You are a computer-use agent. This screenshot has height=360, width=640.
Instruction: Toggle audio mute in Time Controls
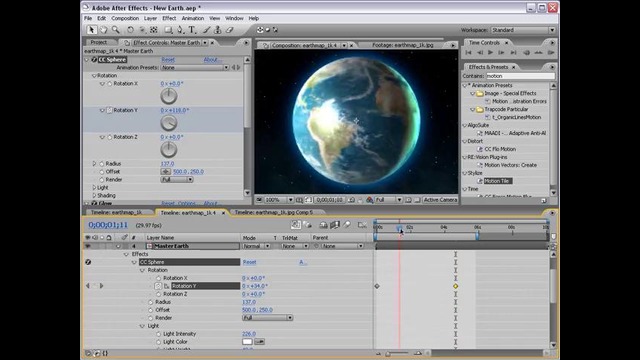point(527,52)
